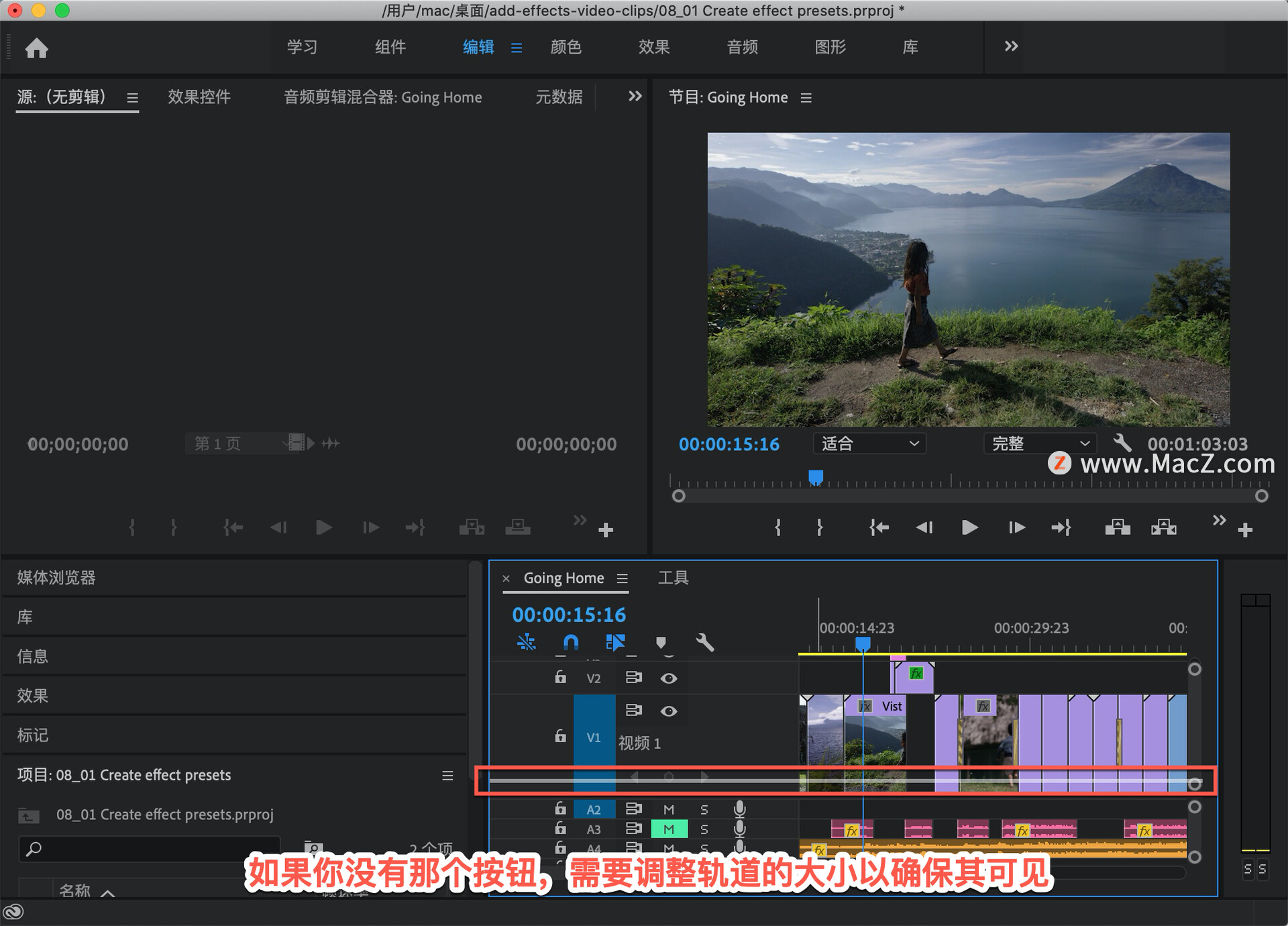
Task: Open the 效果控件 panel tab
Action: click(x=199, y=97)
